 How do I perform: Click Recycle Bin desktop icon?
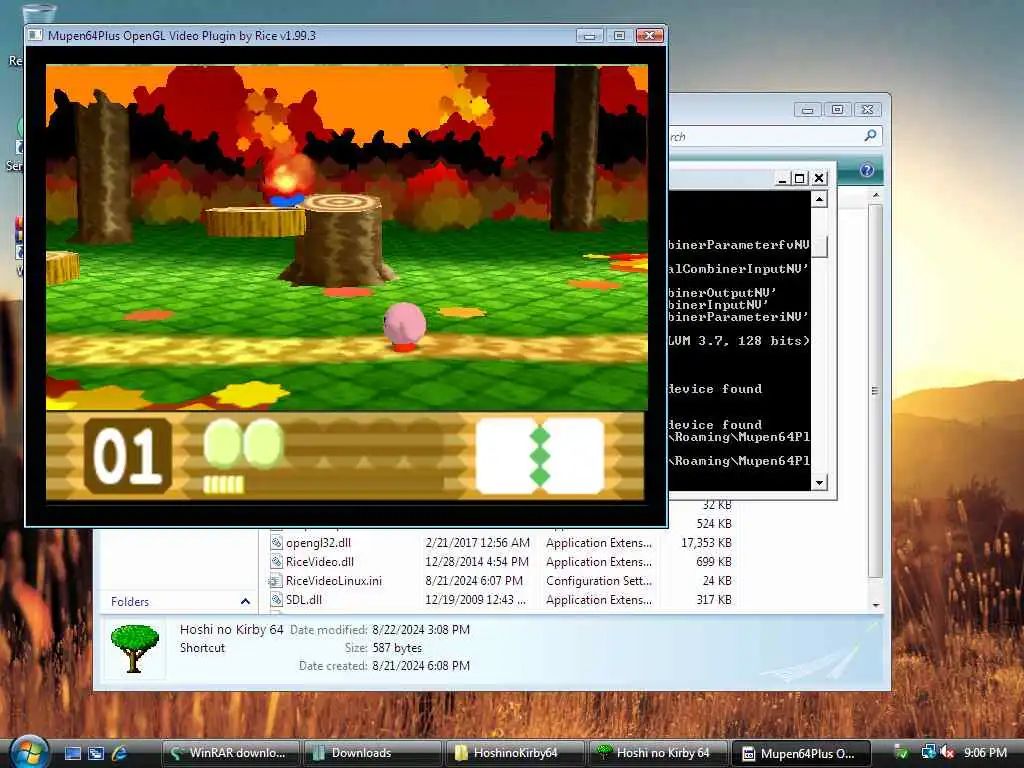[38, 12]
